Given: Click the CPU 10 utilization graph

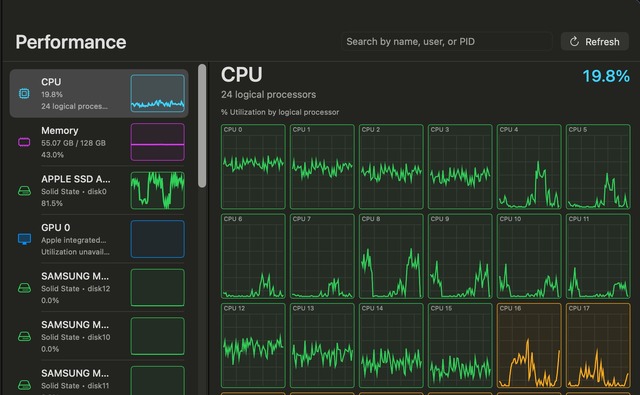Looking at the screenshot, I should pos(529,256).
